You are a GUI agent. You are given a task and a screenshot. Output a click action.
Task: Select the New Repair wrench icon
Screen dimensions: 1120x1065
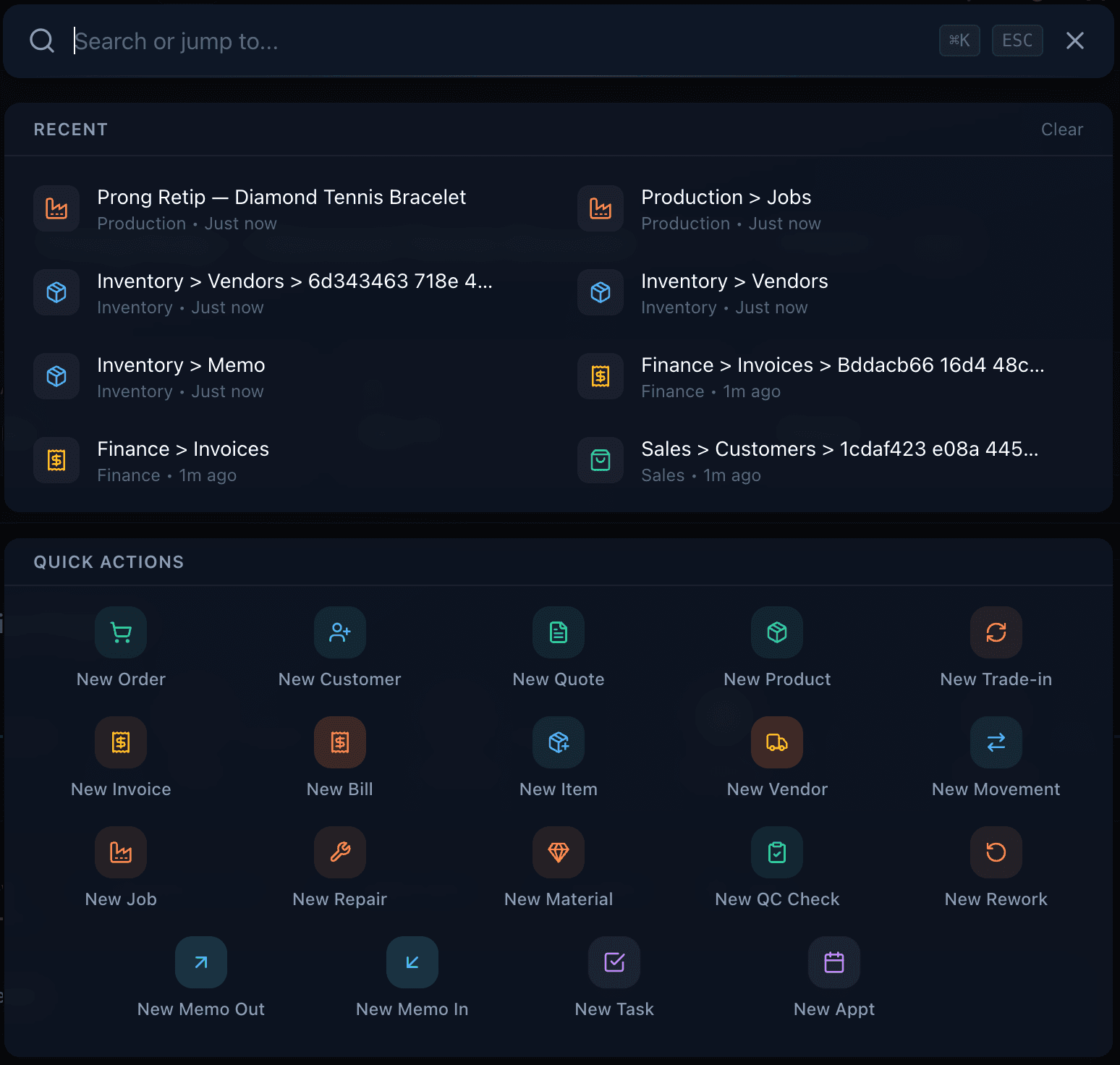tap(340, 852)
